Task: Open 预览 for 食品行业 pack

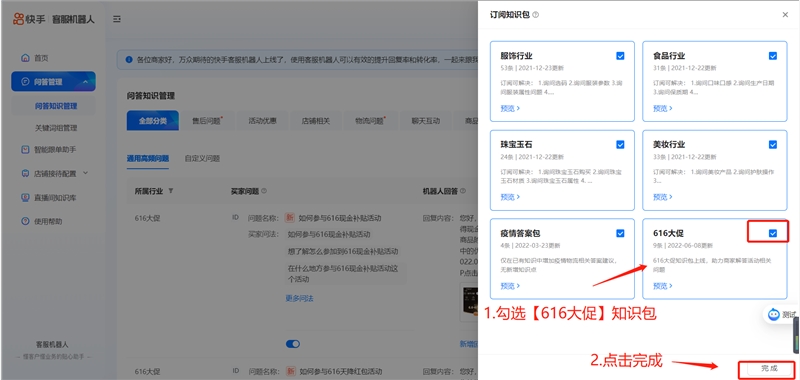Action: (663, 108)
